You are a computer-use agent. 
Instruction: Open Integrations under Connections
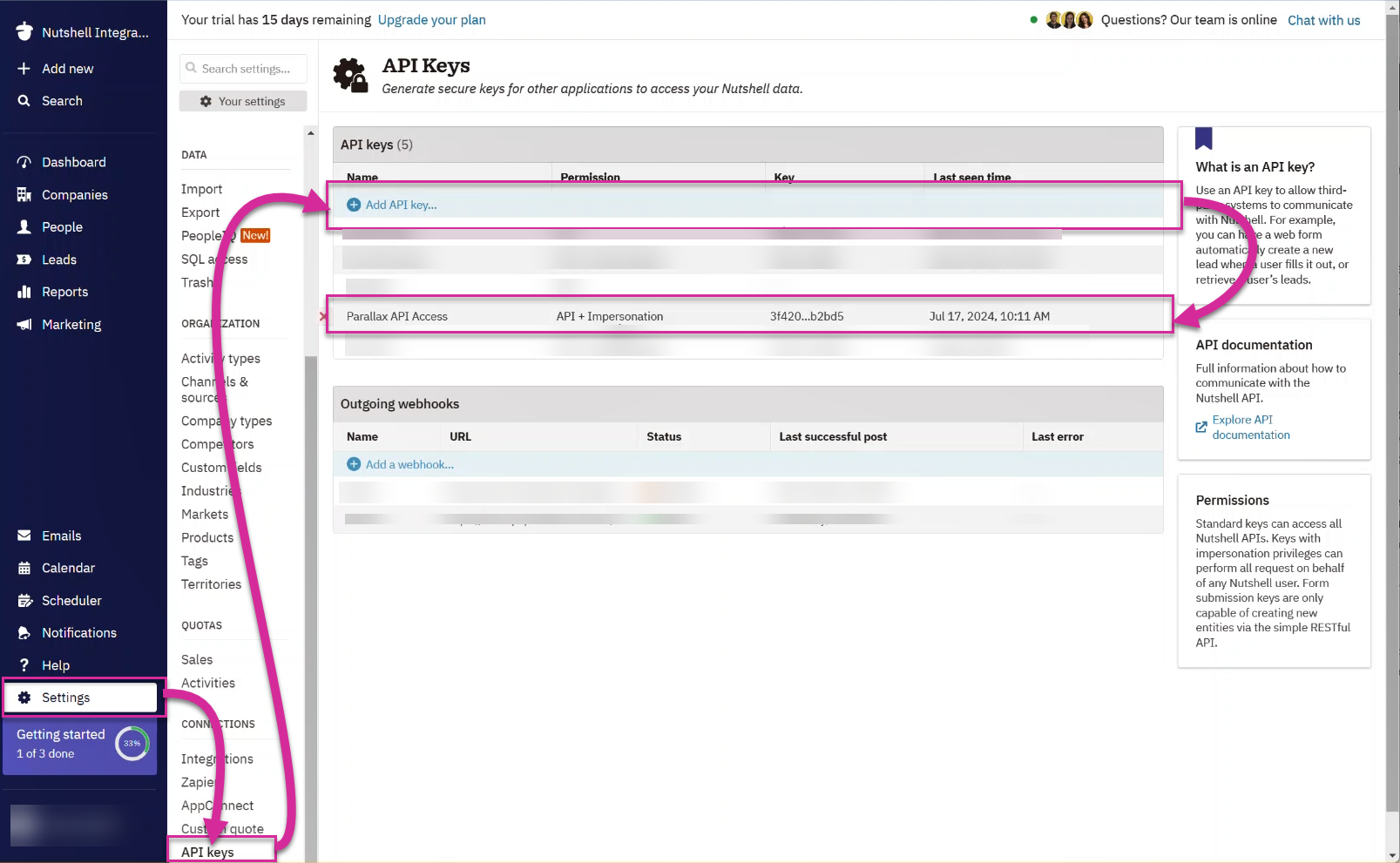(217, 759)
